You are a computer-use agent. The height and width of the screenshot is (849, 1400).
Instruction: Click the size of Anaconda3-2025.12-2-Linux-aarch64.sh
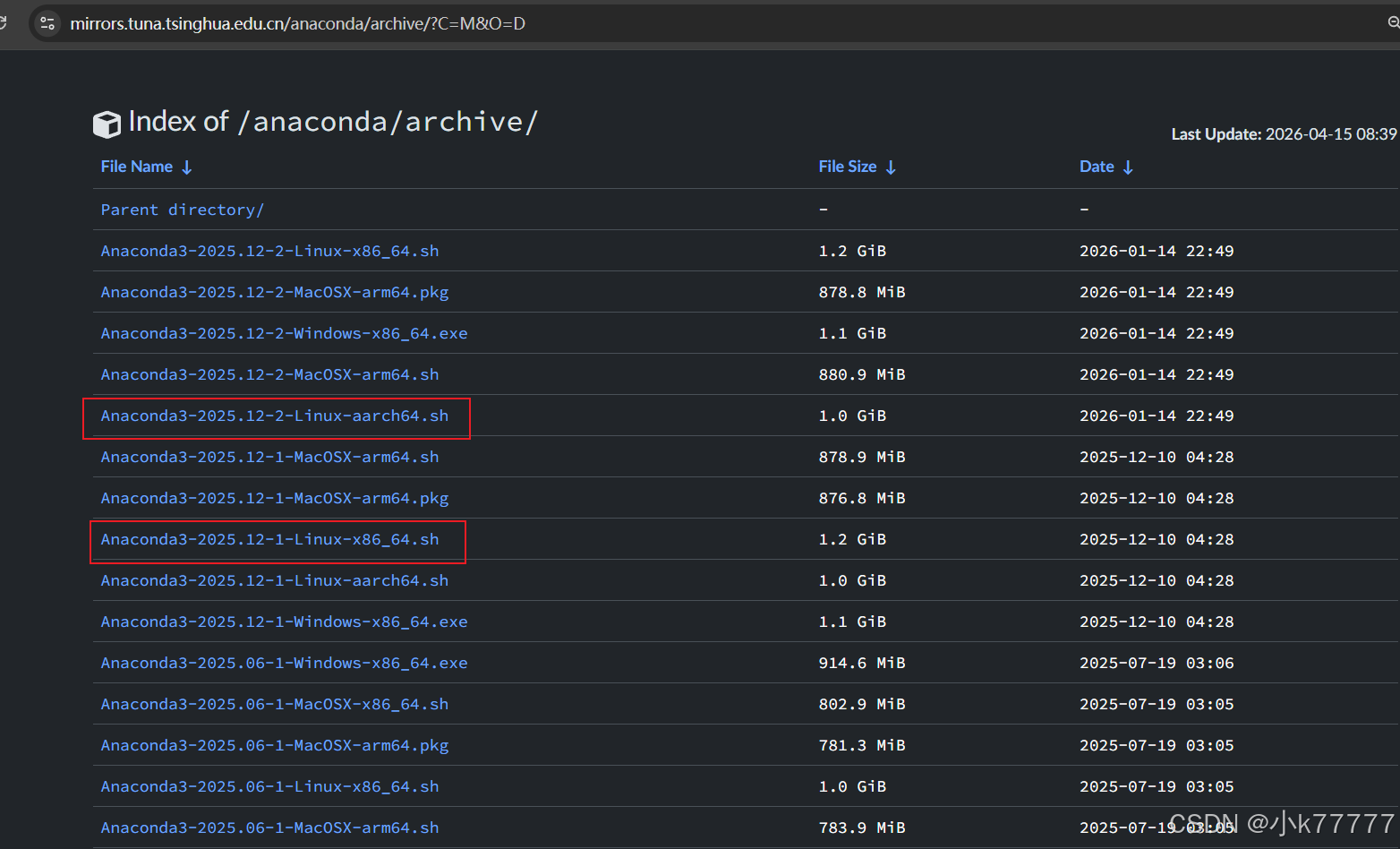pos(852,416)
